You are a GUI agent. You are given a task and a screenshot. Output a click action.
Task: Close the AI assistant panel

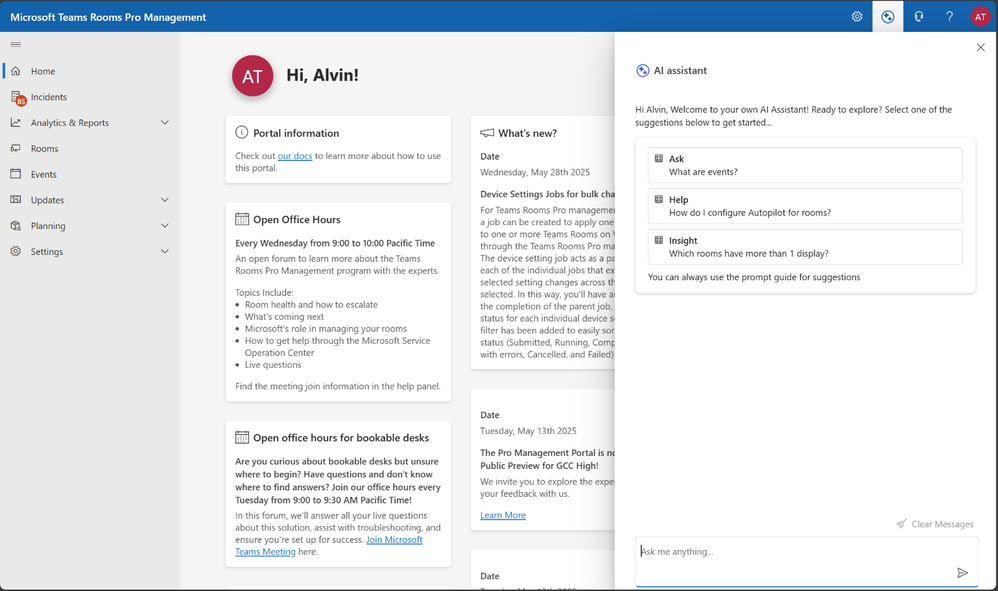[980, 47]
